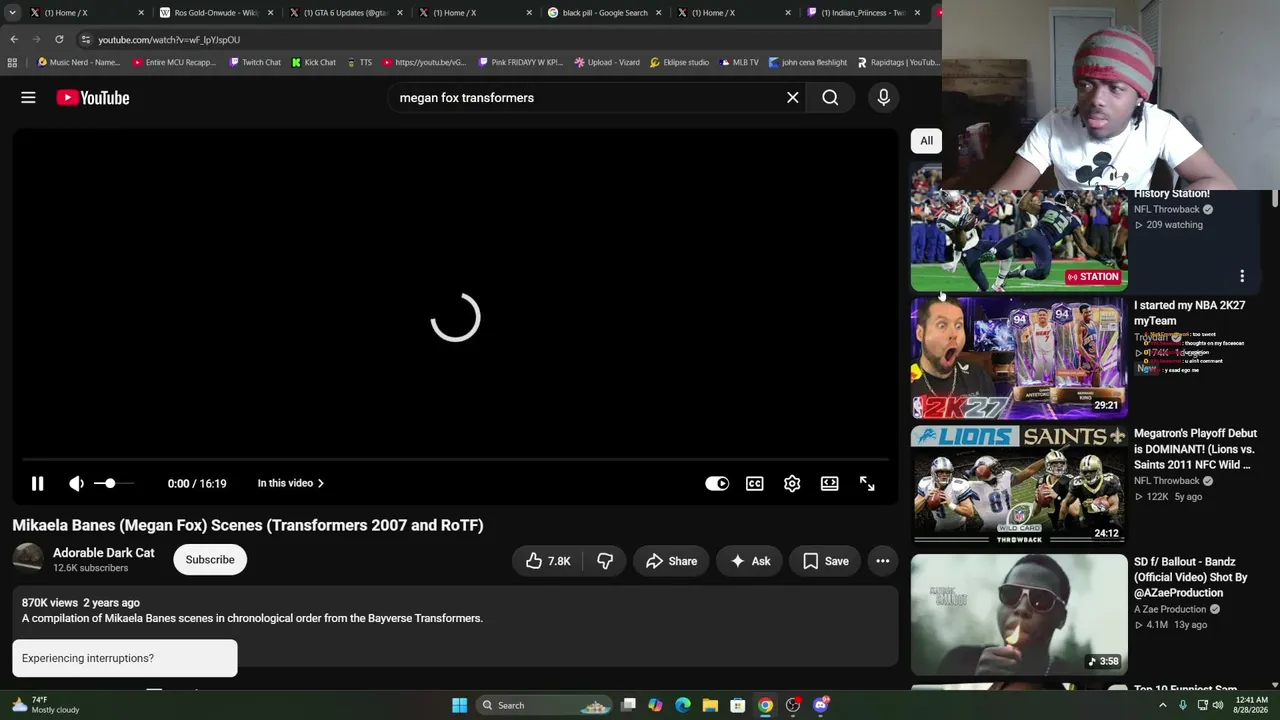This screenshot has height=720, width=1280.
Task: Toggle the Autoplay switch
Action: pyautogui.click(x=717, y=483)
